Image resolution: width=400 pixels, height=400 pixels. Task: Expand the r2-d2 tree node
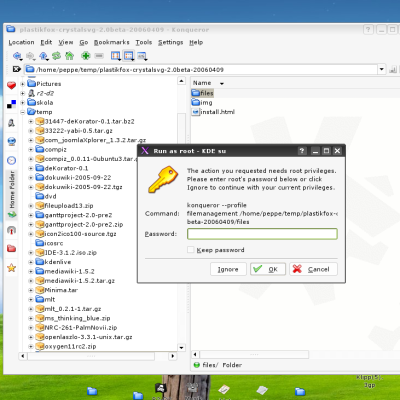23,93
